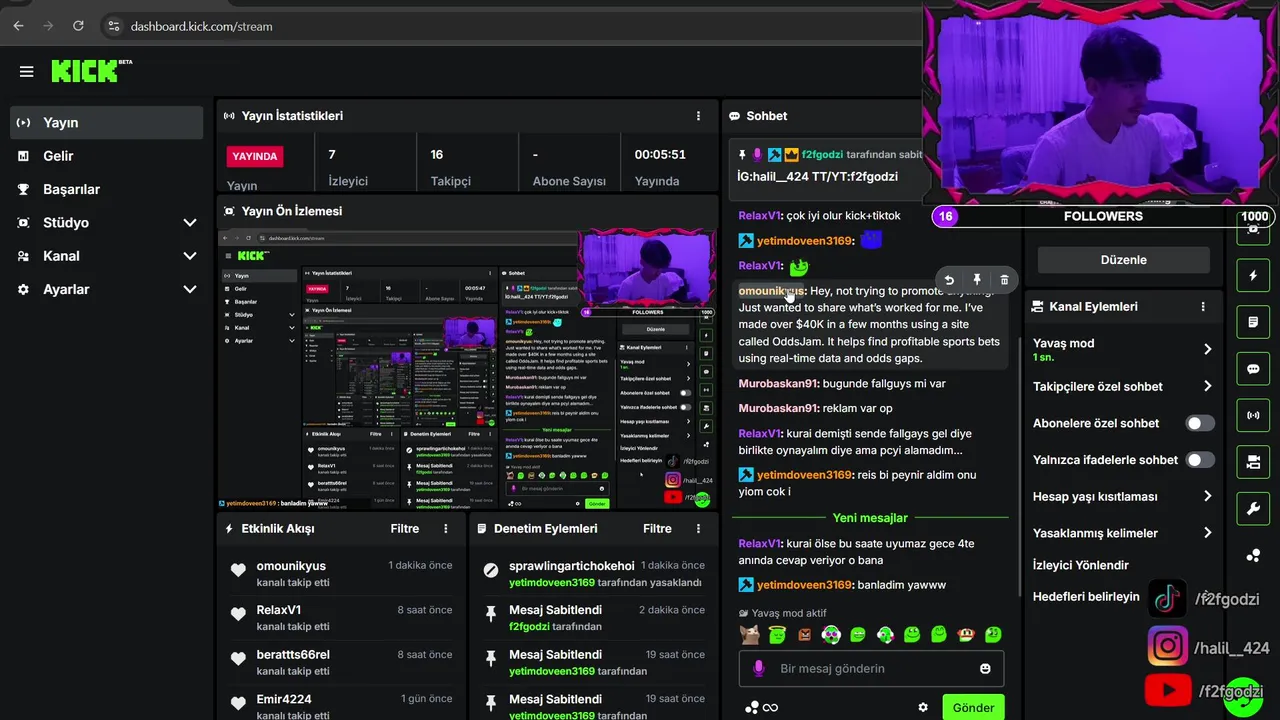Expand the Kanal sidebar section
The width and height of the screenshot is (1280, 720).
tap(190, 256)
